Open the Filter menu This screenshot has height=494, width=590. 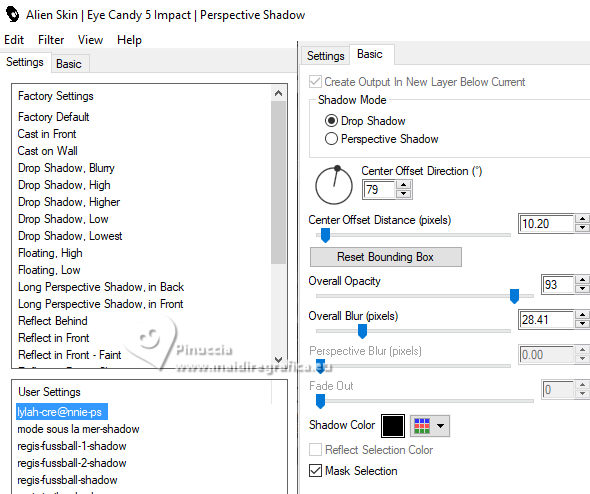click(x=51, y=40)
